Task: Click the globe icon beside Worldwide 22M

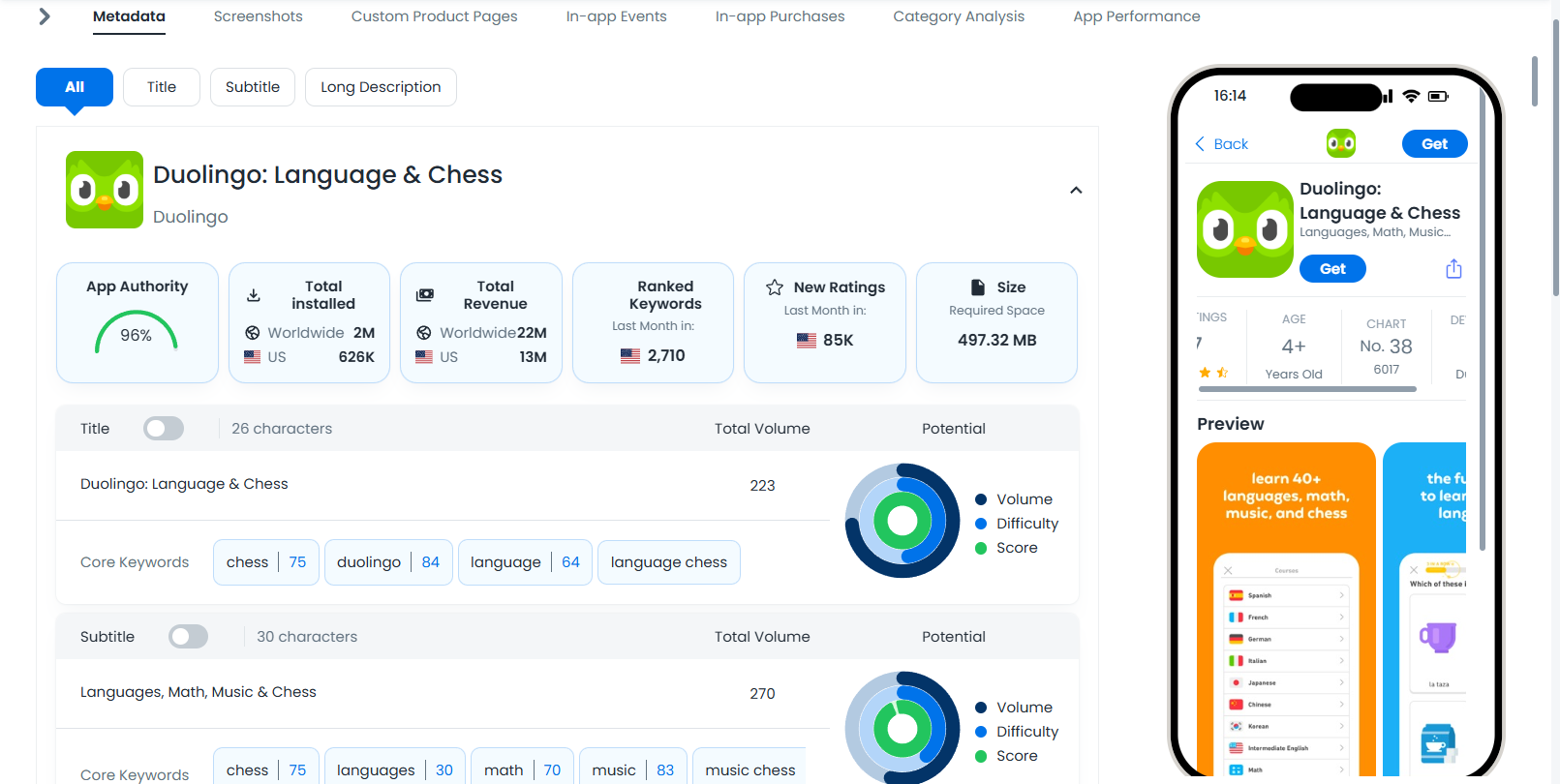Action: 424,333
